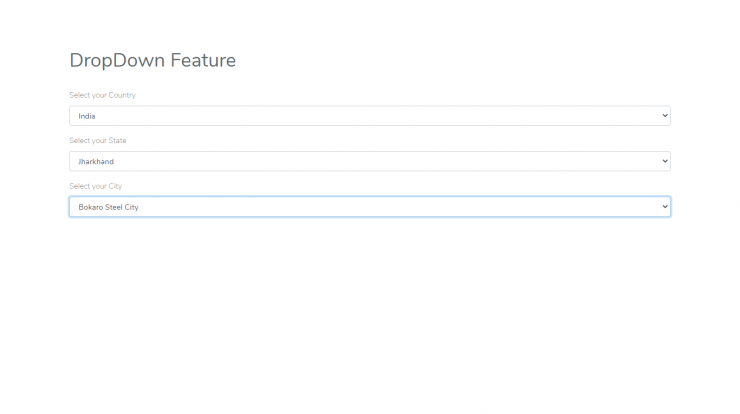Click the DropDown Feature heading
The height and width of the screenshot is (414, 740).
click(152, 61)
